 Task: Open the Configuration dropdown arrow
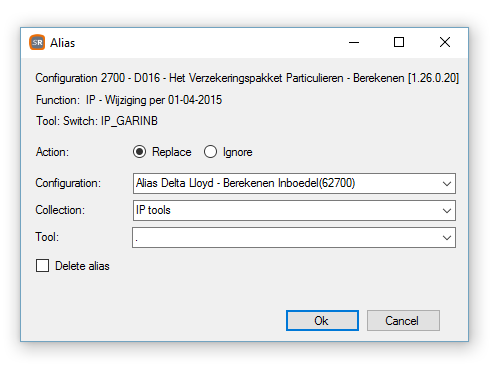pyautogui.click(x=447, y=183)
